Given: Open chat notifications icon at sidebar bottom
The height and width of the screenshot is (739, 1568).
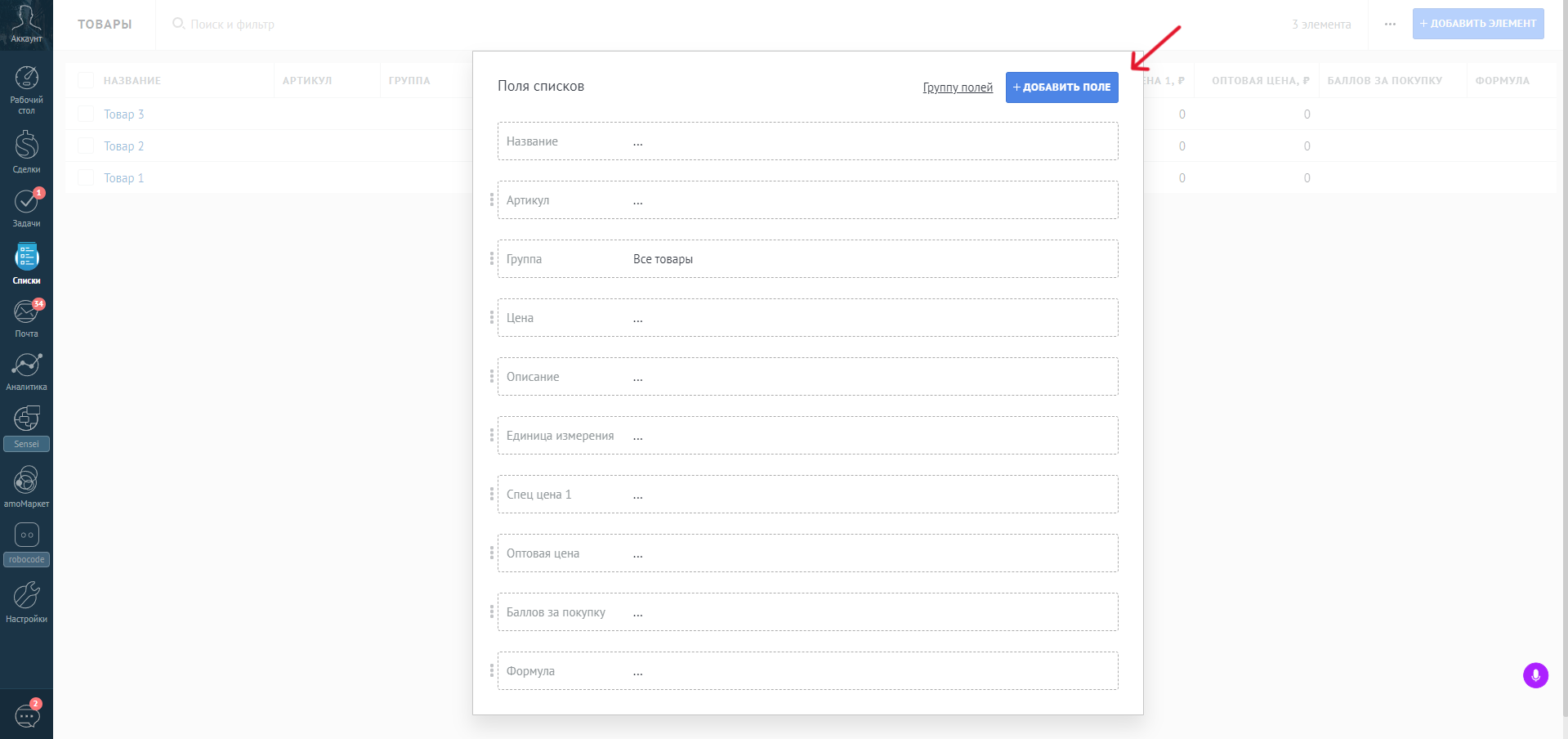Looking at the screenshot, I should pyautogui.click(x=26, y=715).
